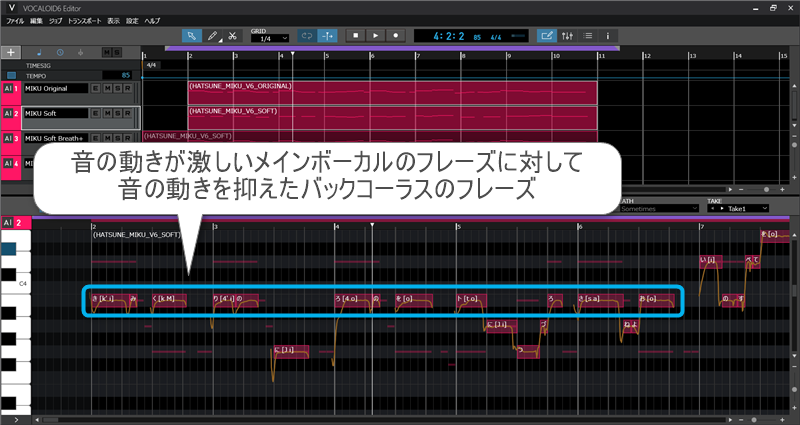Open the ファイル menu
This screenshot has width=800, height=425.
click(15, 21)
